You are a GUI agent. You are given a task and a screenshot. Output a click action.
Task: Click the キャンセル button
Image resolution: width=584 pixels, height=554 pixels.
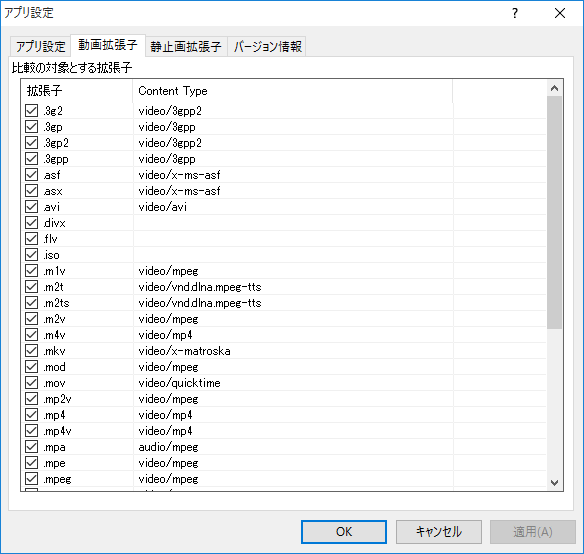[x=439, y=532]
